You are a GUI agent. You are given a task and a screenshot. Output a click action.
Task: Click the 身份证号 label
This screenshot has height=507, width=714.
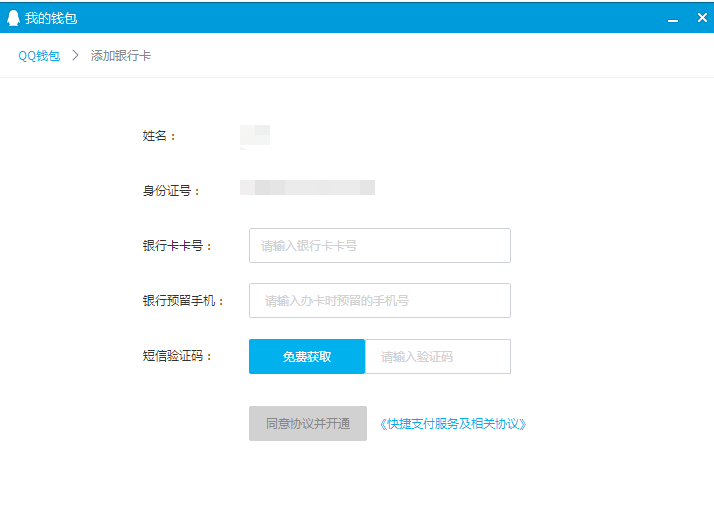(x=171, y=190)
